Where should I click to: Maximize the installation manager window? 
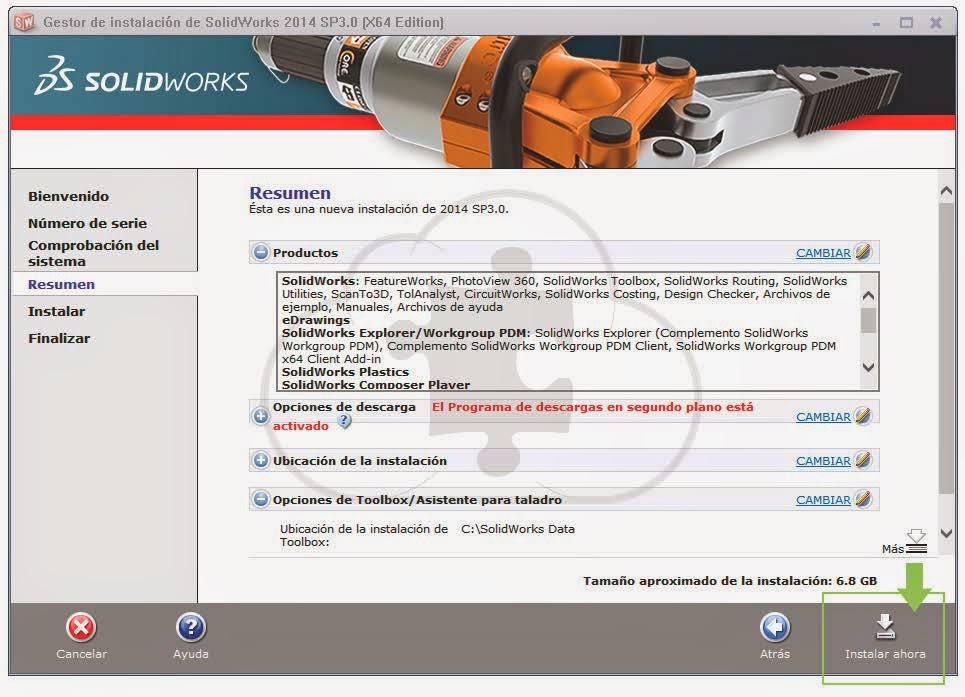(906, 23)
